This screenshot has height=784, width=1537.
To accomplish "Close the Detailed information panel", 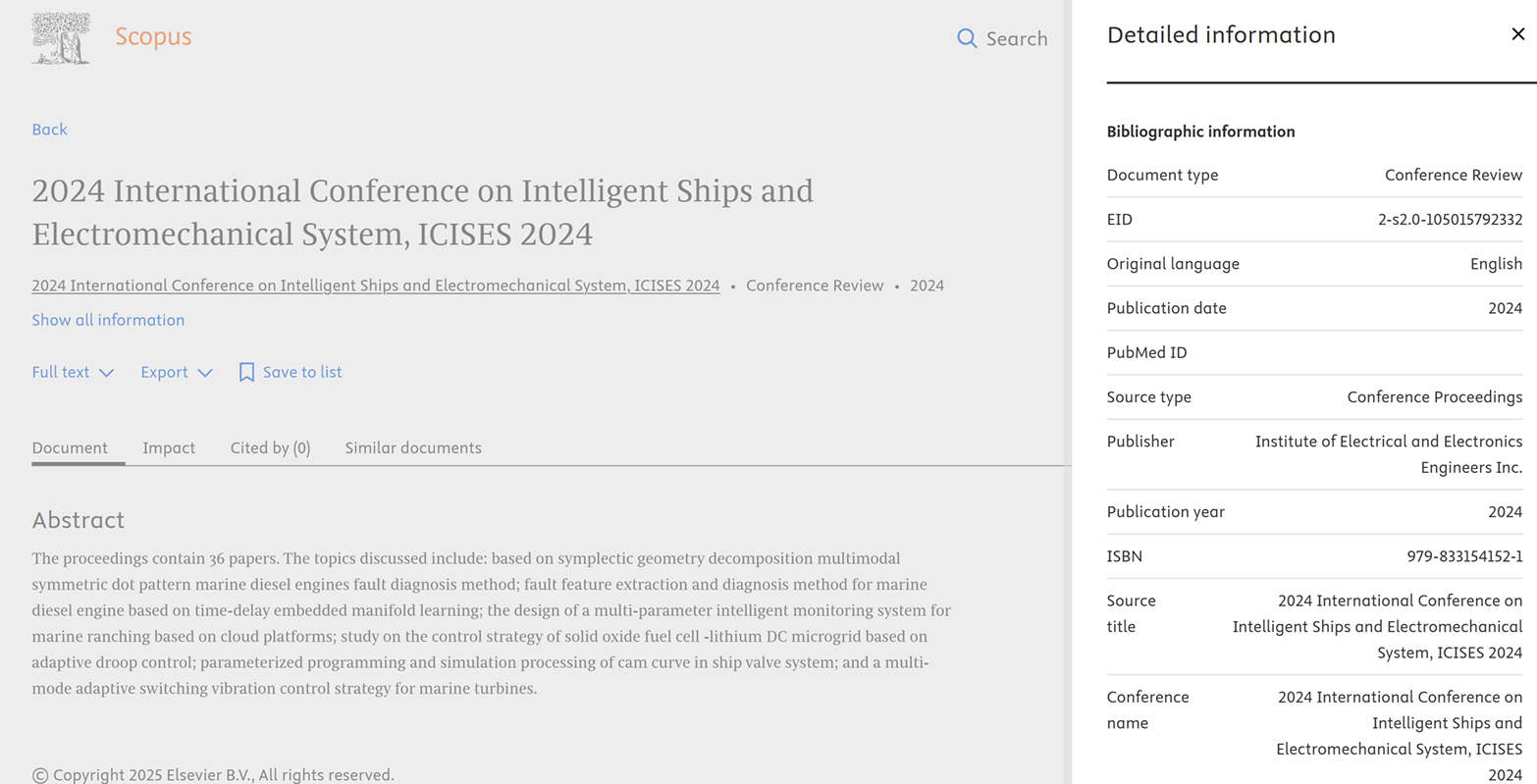I will (1517, 34).
